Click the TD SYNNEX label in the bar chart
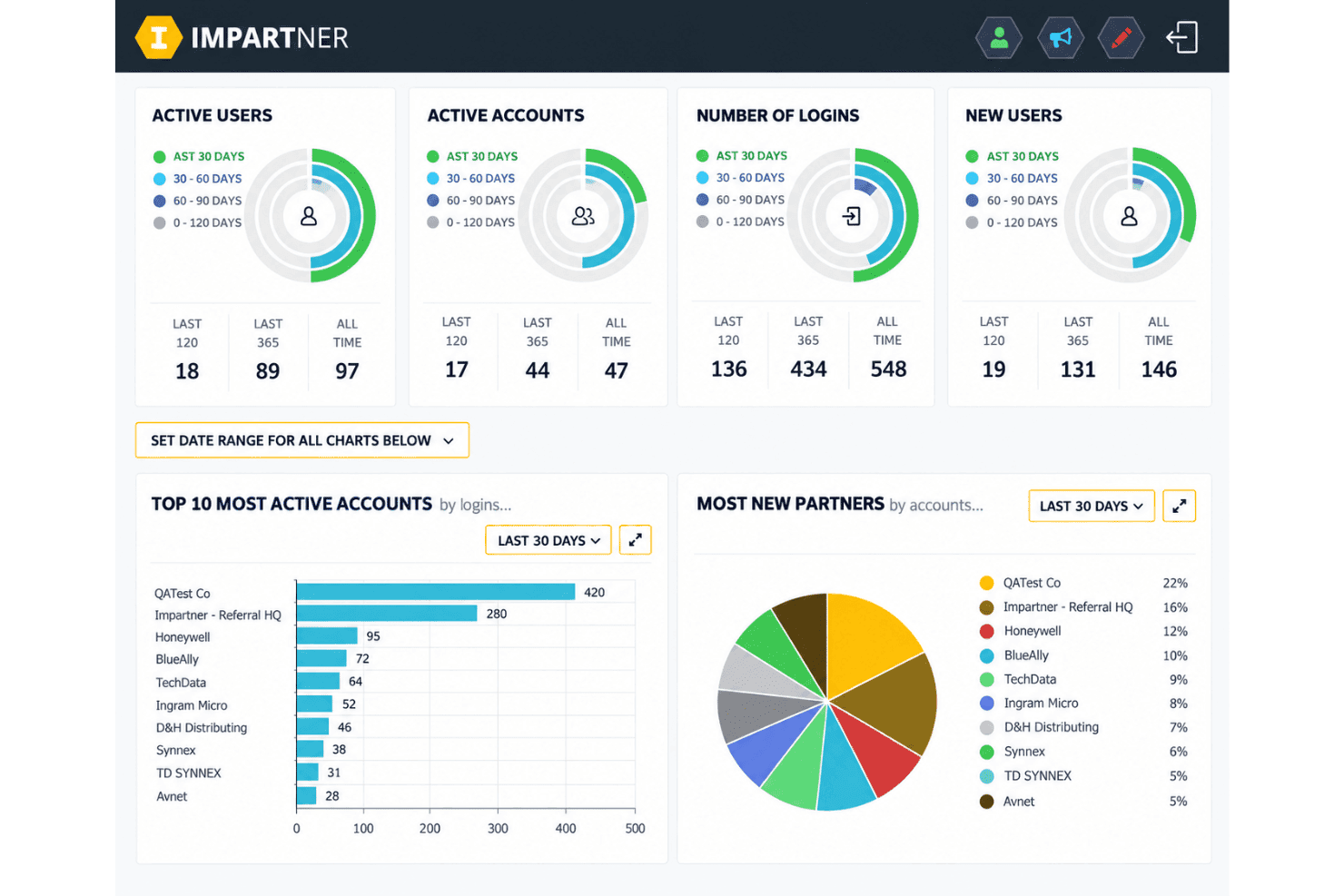 click(189, 773)
